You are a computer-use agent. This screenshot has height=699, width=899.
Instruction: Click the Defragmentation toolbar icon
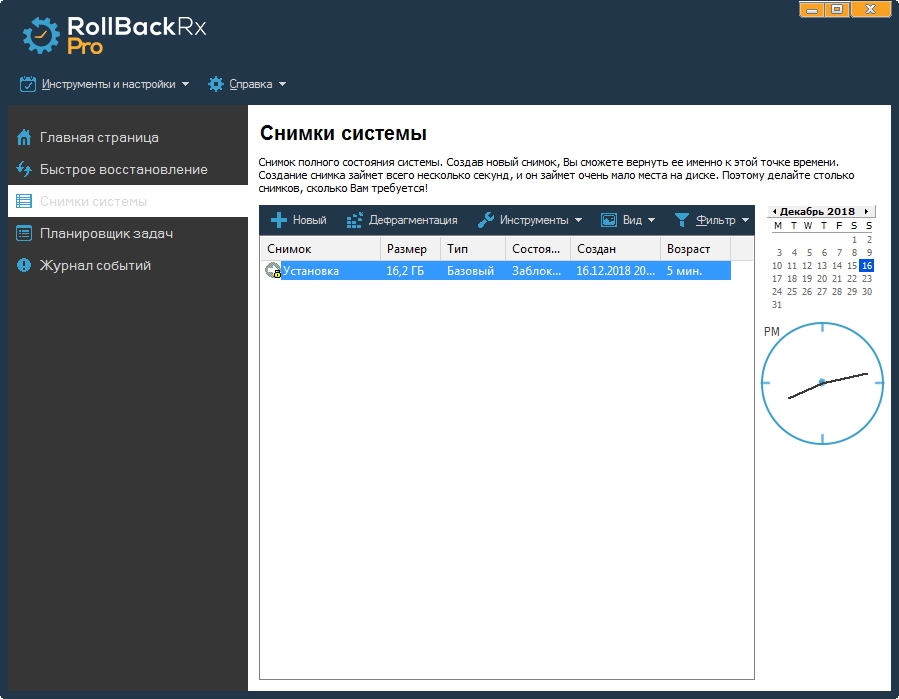pyautogui.click(x=354, y=220)
